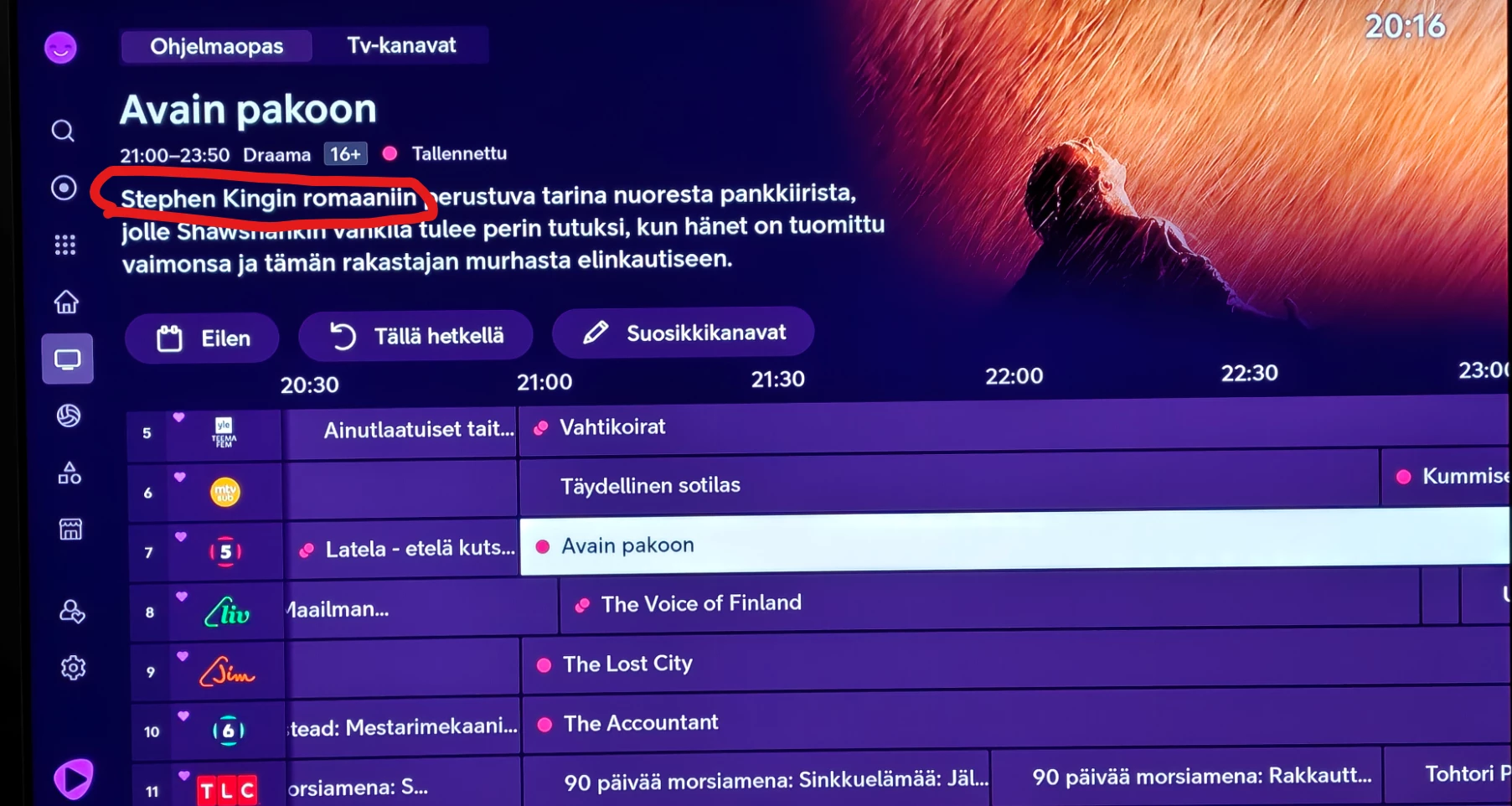Screen dimensions: 1512x806
Task: Open the apps grid icon in sidebar
Action: pos(65,245)
